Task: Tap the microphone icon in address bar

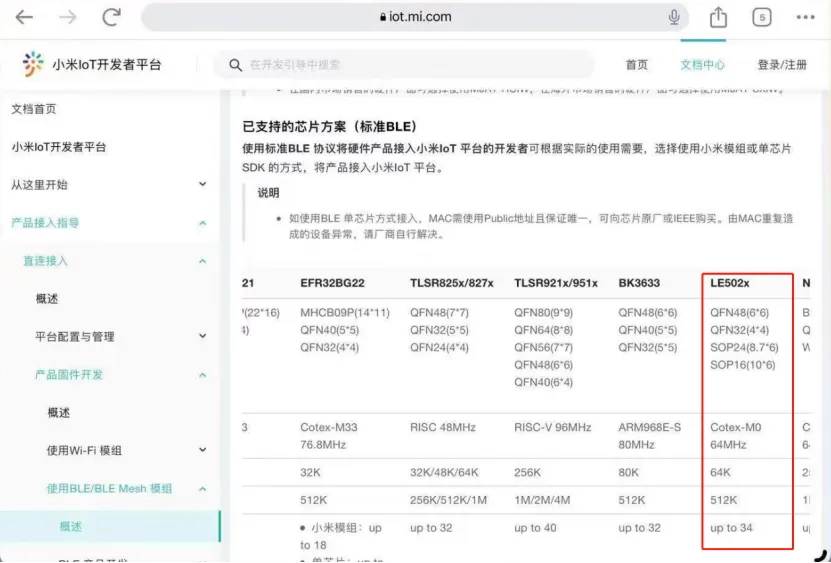Action: coord(674,17)
